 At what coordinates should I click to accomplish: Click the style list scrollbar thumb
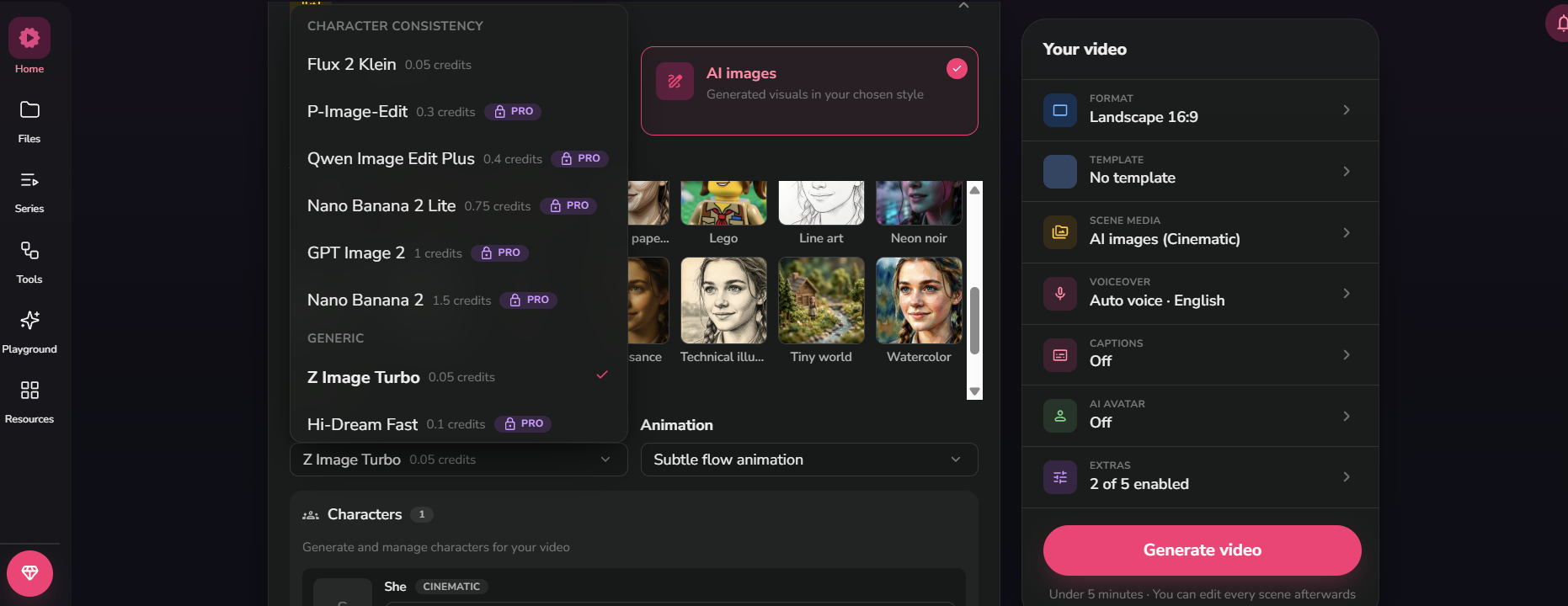974,321
